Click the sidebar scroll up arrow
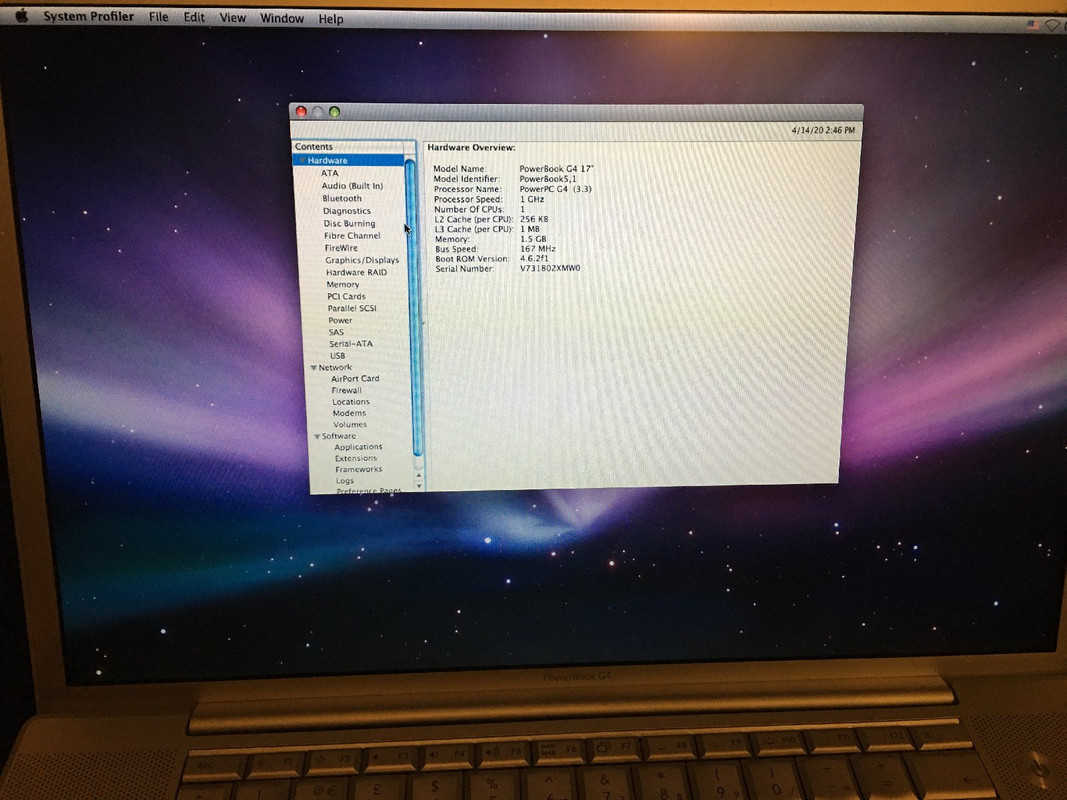This screenshot has width=1067, height=800. point(418,475)
